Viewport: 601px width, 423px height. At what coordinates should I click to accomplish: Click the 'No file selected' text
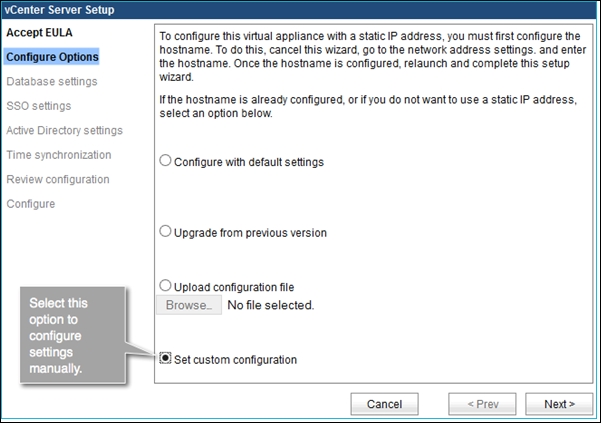click(x=270, y=305)
